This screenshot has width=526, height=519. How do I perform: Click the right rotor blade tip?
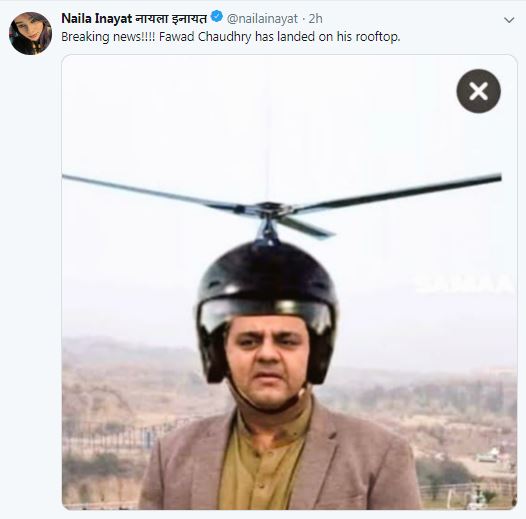coord(493,178)
